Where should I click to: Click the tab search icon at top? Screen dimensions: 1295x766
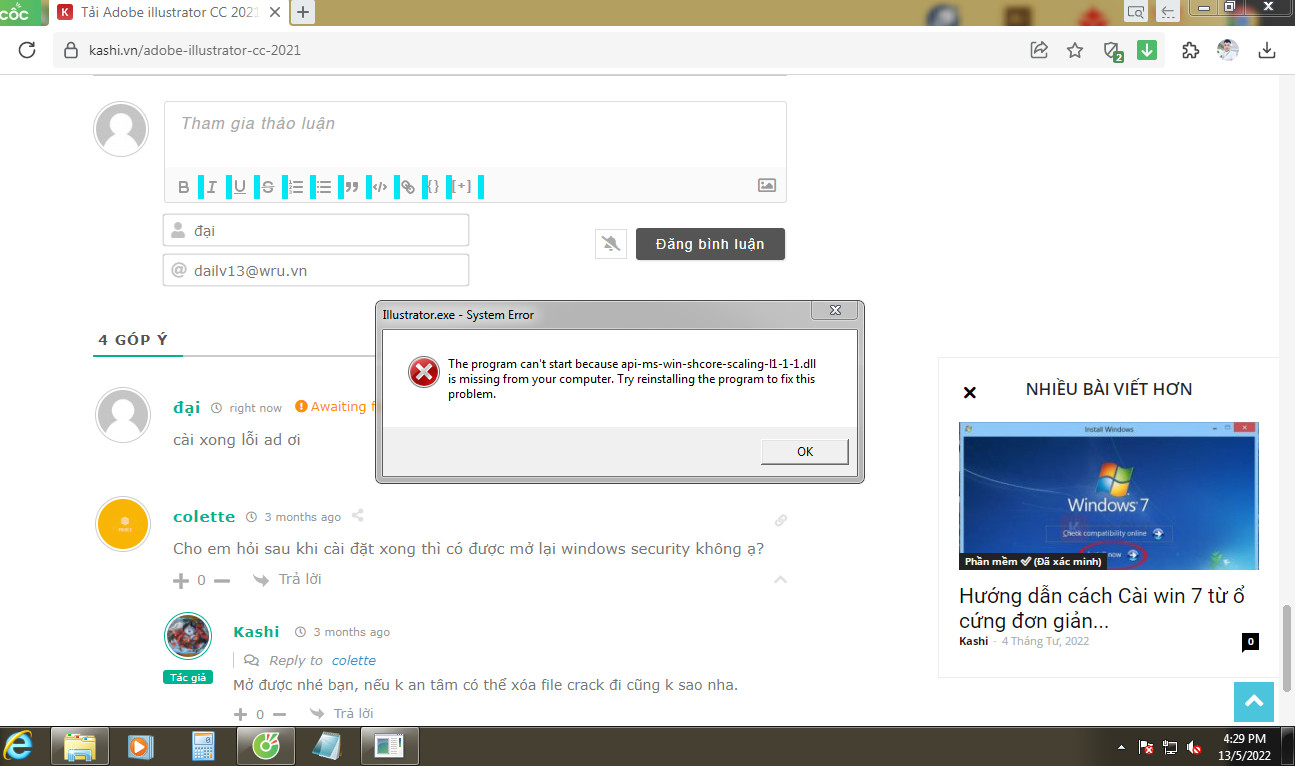point(1135,12)
